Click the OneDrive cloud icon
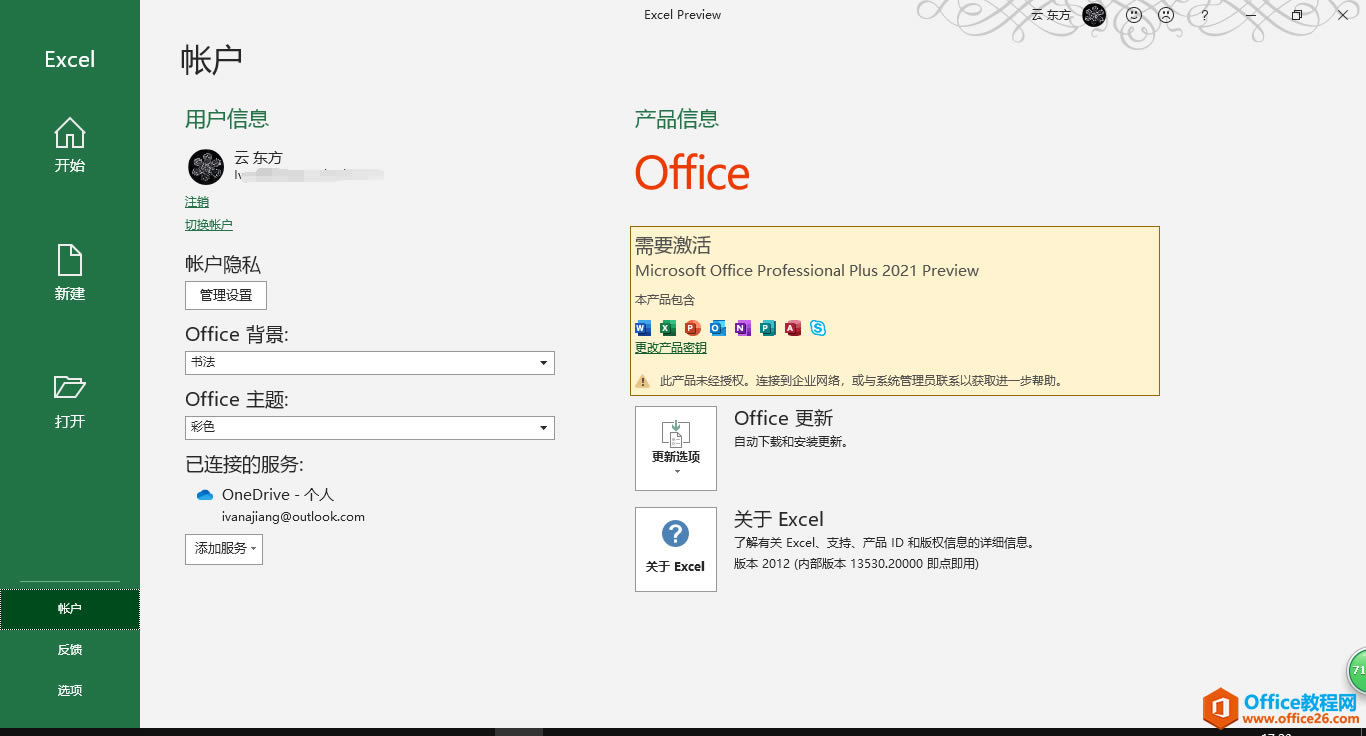This screenshot has height=736, width=1366. pyautogui.click(x=204, y=494)
